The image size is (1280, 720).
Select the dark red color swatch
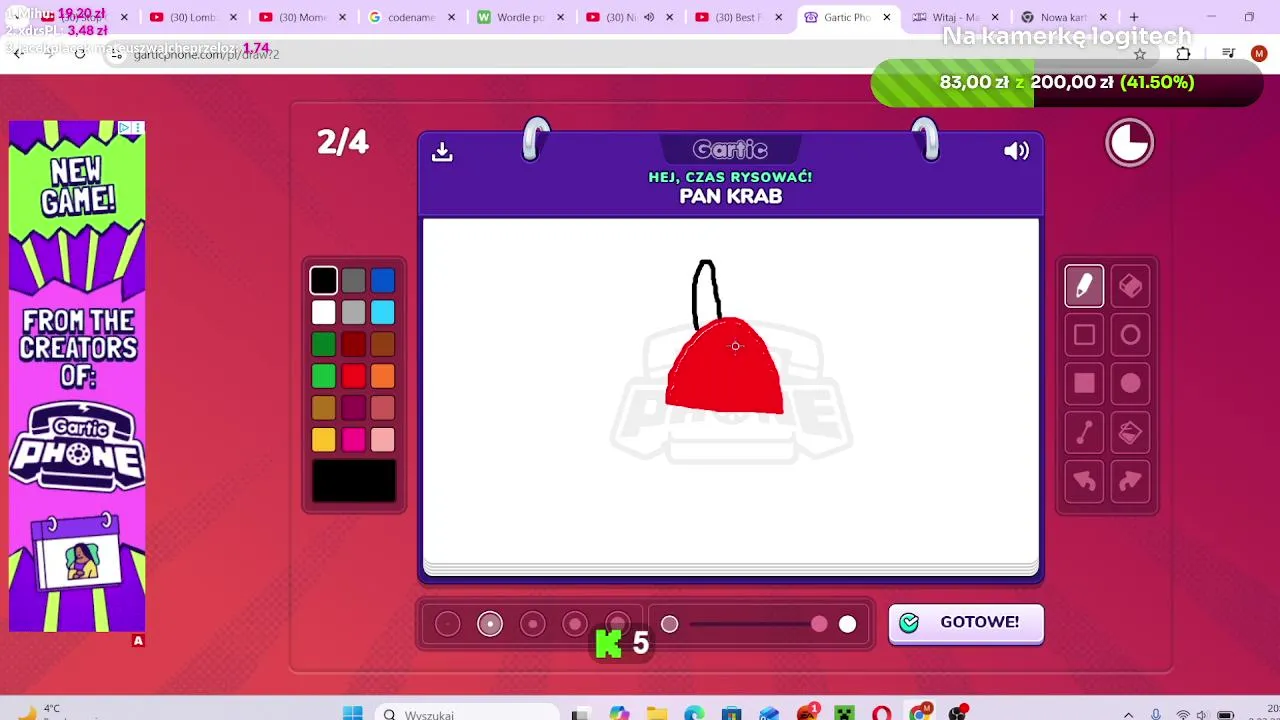pos(353,345)
